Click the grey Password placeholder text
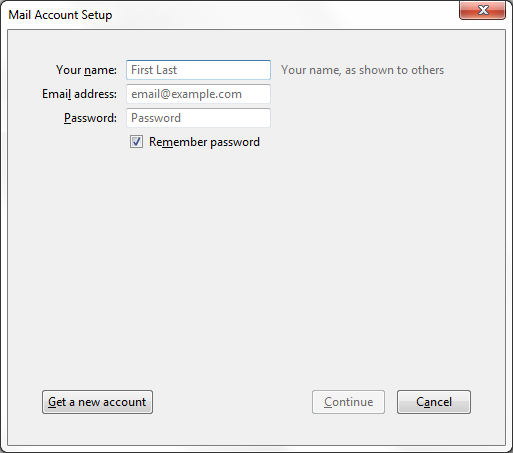Image resolution: width=513 pixels, height=453 pixels. point(156,118)
